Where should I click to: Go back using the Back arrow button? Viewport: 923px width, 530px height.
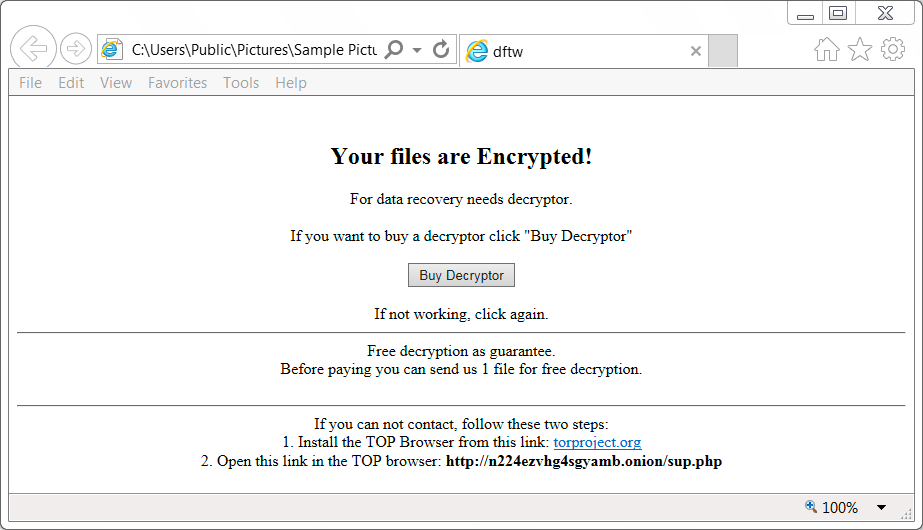[x=33, y=48]
